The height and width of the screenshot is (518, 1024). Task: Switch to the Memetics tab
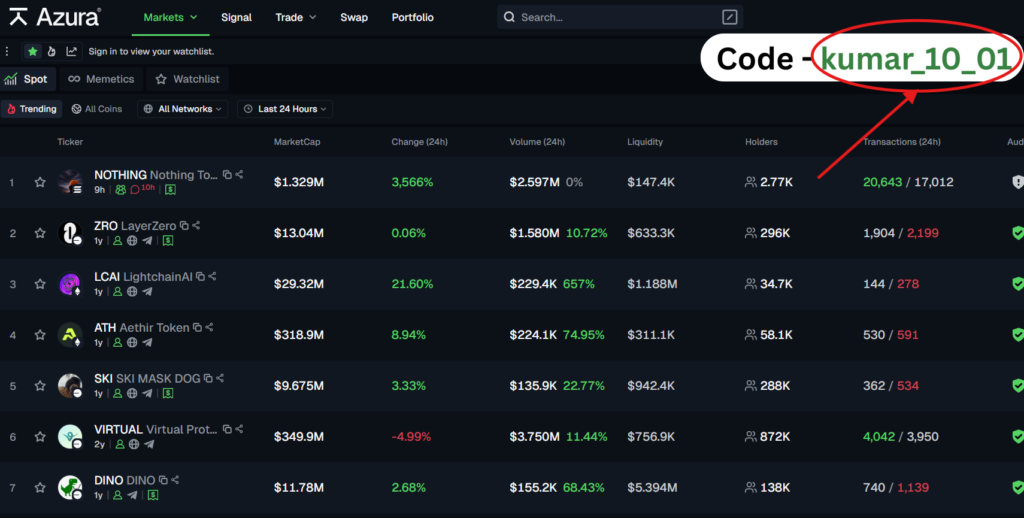point(101,79)
